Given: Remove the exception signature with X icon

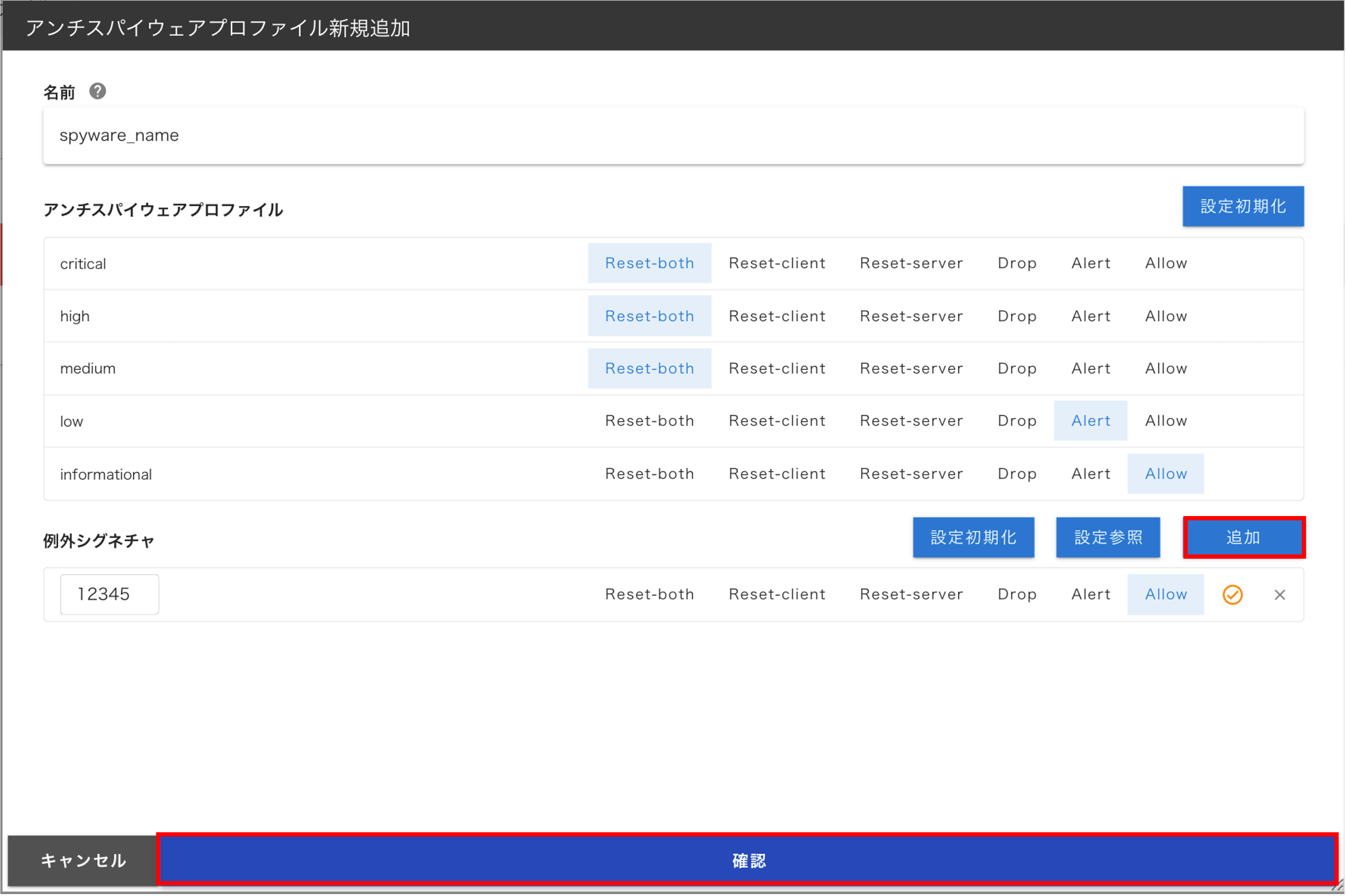Looking at the screenshot, I should tap(1280, 595).
